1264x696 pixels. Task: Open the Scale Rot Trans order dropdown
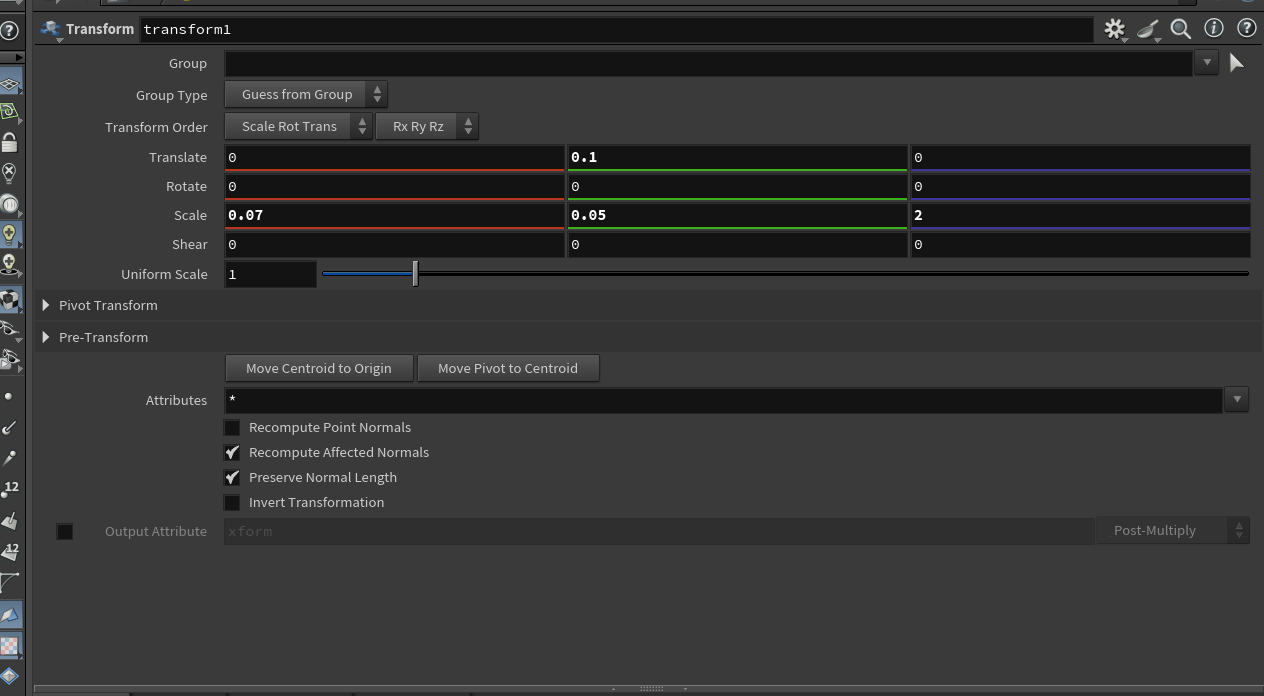click(298, 126)
